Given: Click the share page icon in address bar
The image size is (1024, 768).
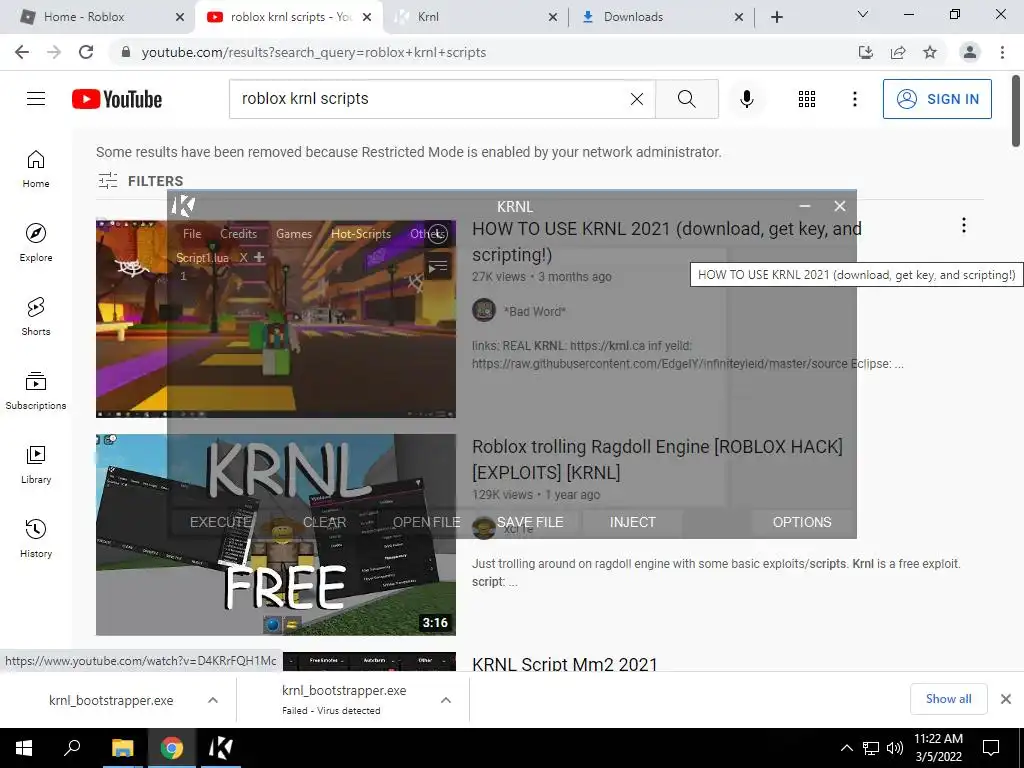Looking at the screenshot, I should pyautogui.click(x=898, y=52).
